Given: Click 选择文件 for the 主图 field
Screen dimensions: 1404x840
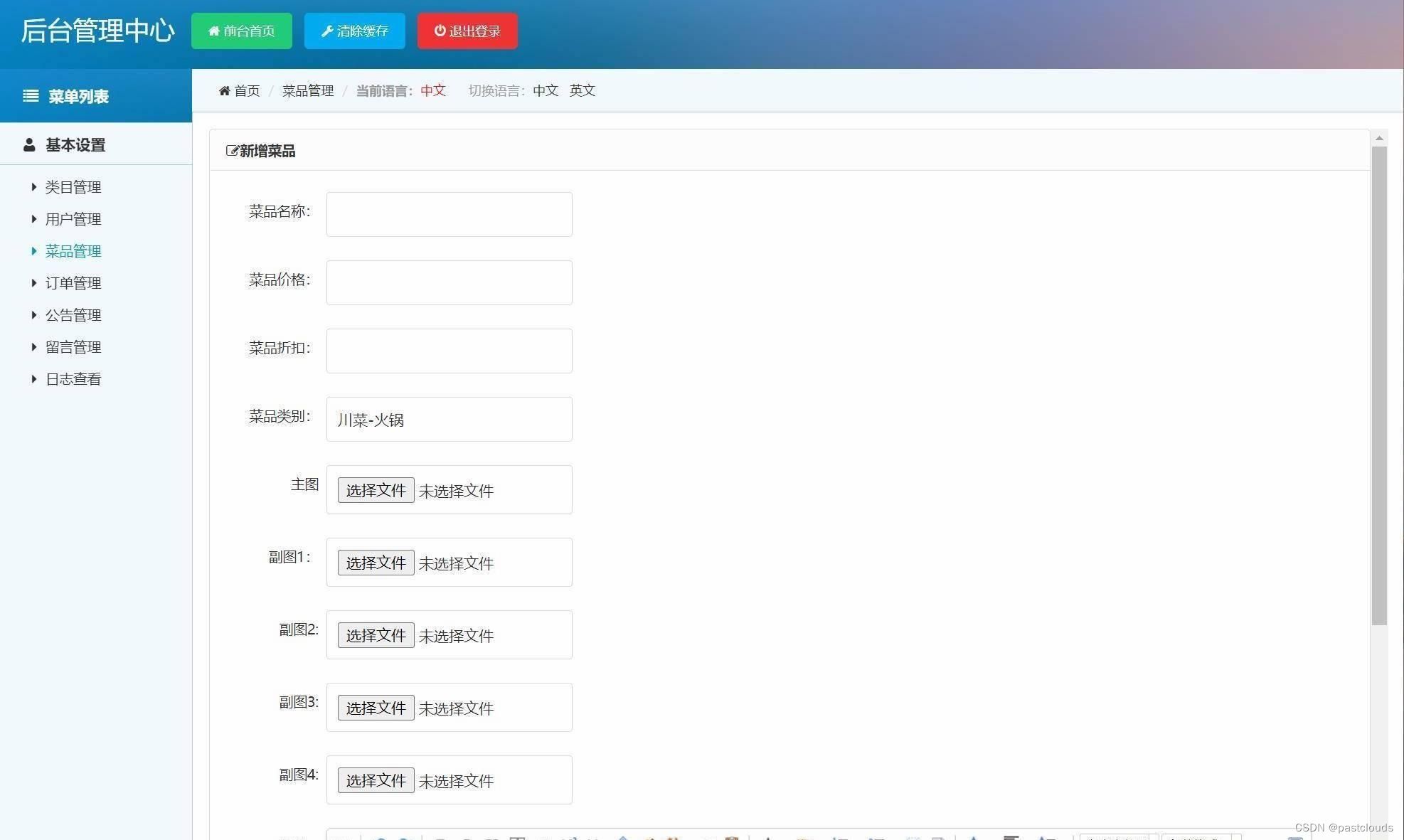Looking at the screenshot, I should click(376, 490).
